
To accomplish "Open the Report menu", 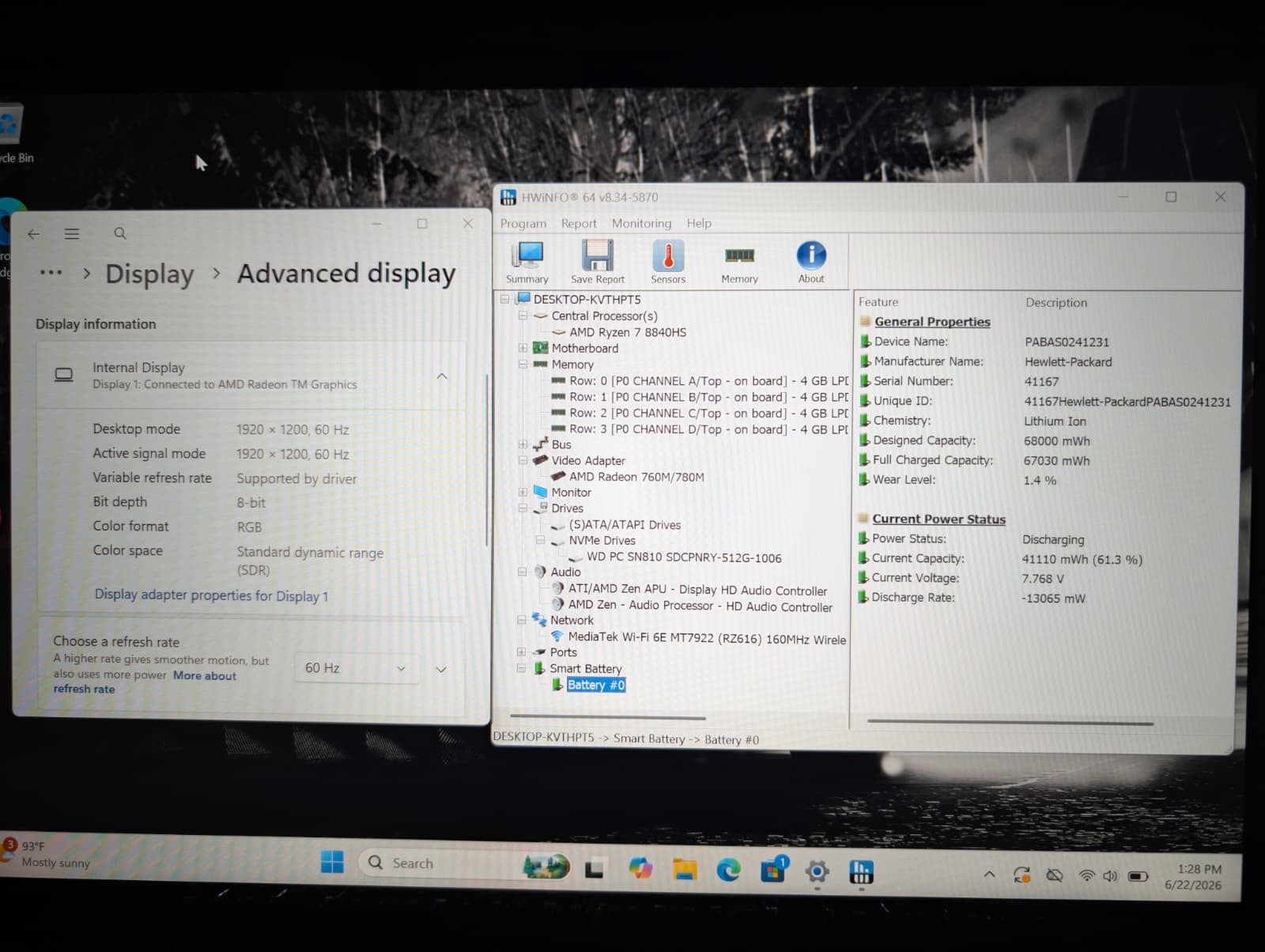I will point(579,224).
